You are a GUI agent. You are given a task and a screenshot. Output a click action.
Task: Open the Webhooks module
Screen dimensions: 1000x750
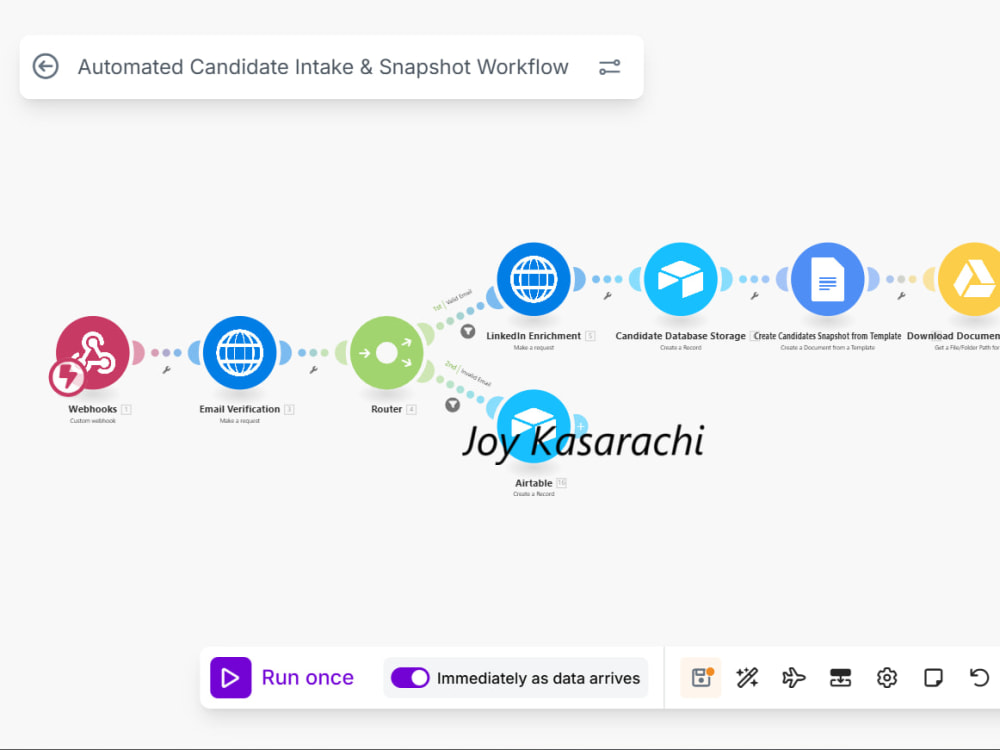click(x=92, y=352)
